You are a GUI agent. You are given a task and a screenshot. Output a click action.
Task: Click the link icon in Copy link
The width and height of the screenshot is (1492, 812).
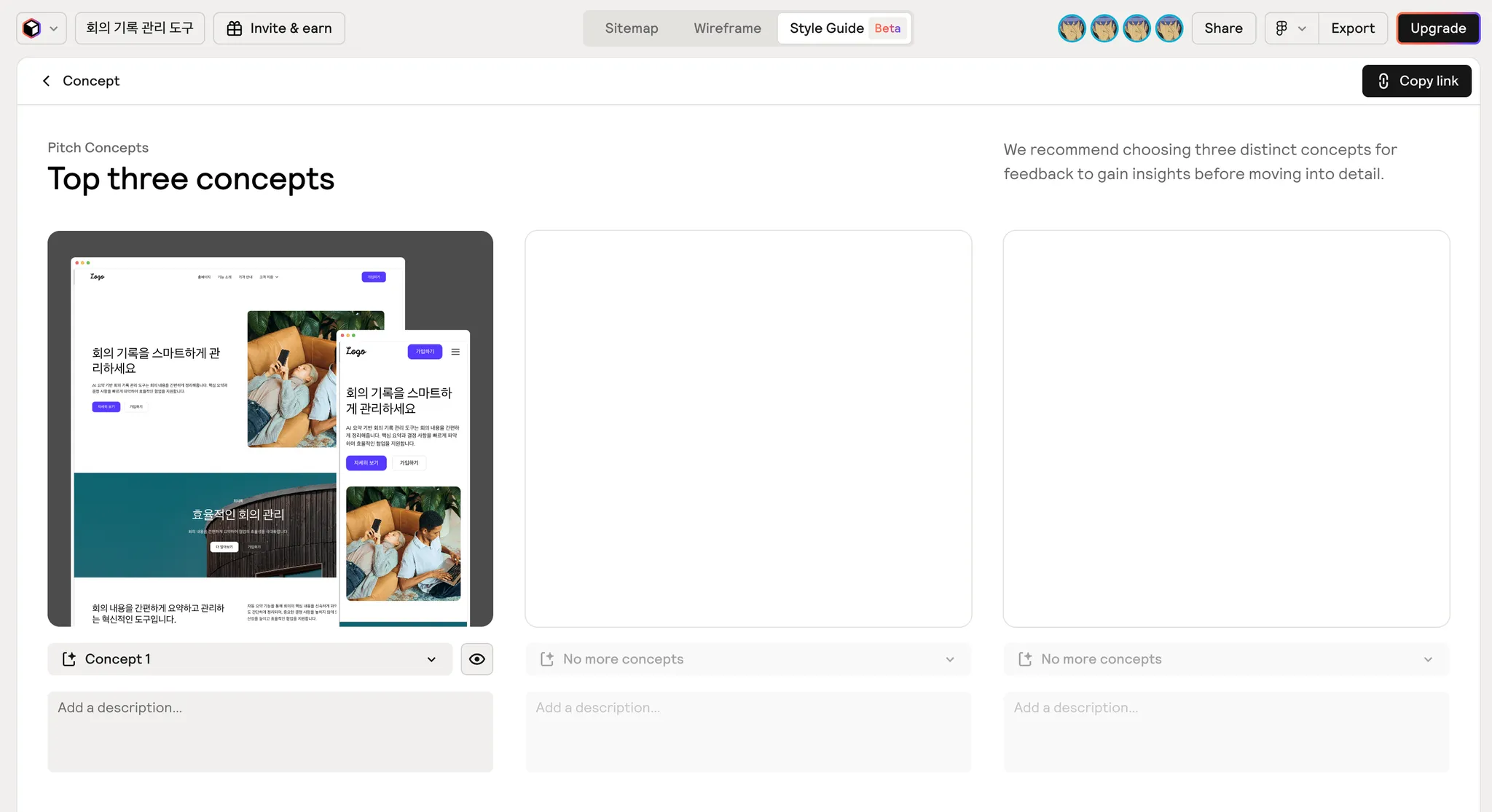tap(1383, 81)
